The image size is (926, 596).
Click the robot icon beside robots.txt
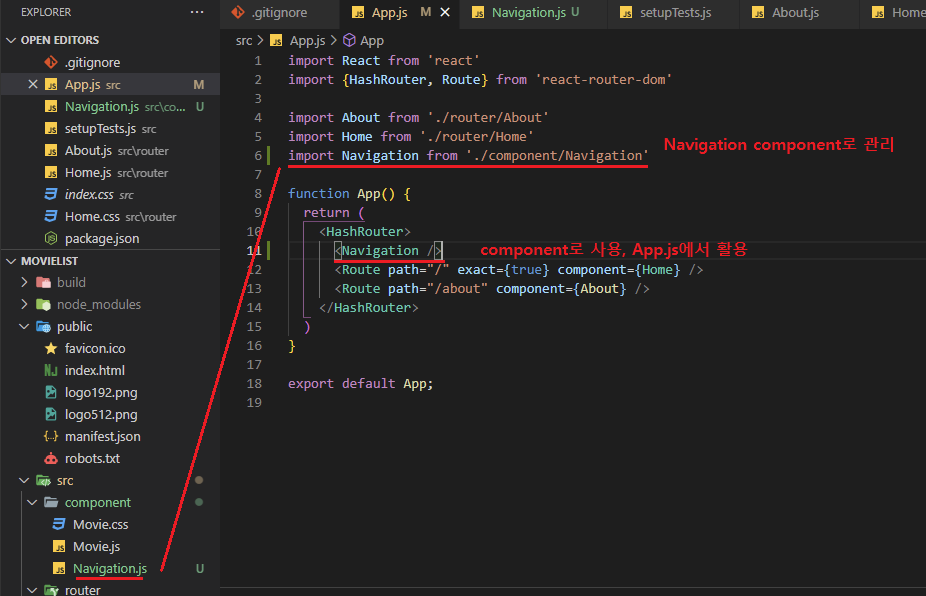(x=51, y=458)
